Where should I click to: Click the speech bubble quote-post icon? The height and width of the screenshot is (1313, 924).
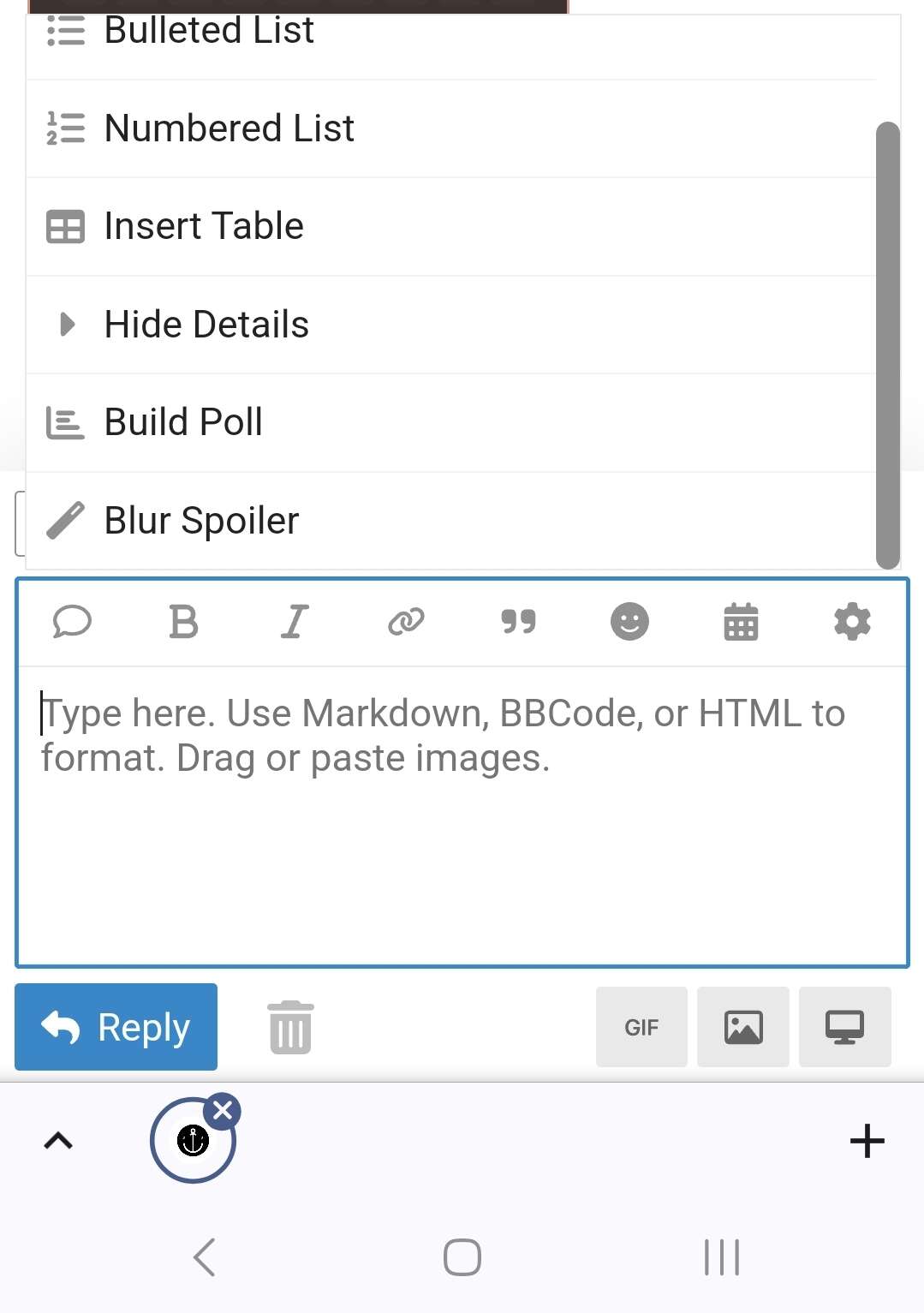pos(72,622)
